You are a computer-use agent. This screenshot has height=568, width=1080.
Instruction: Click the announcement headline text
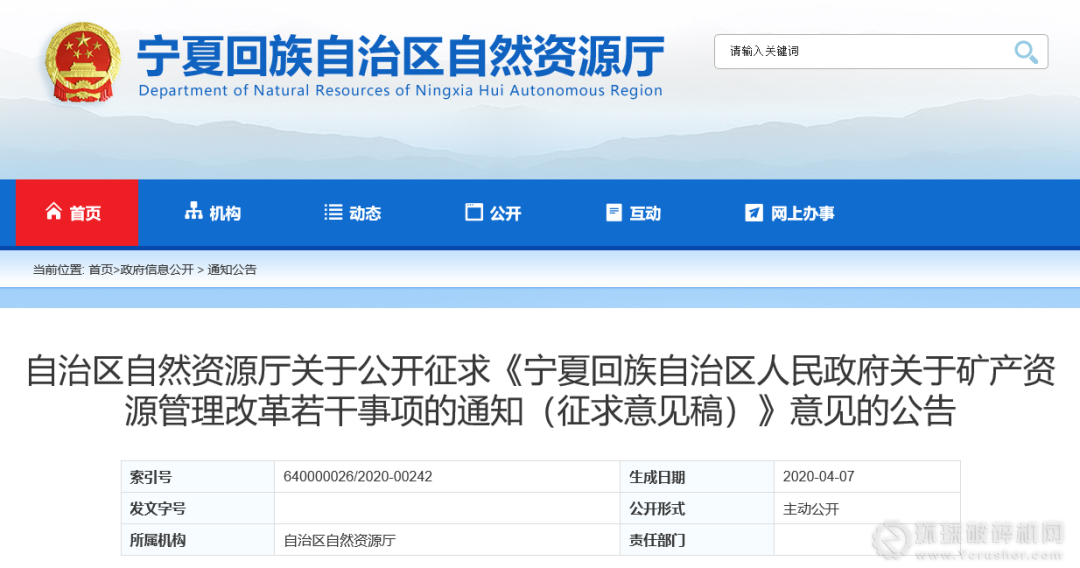point(540,390)
